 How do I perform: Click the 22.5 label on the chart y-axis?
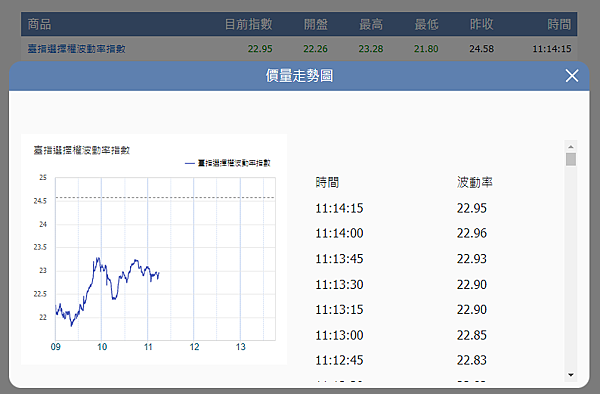(40, 294)
